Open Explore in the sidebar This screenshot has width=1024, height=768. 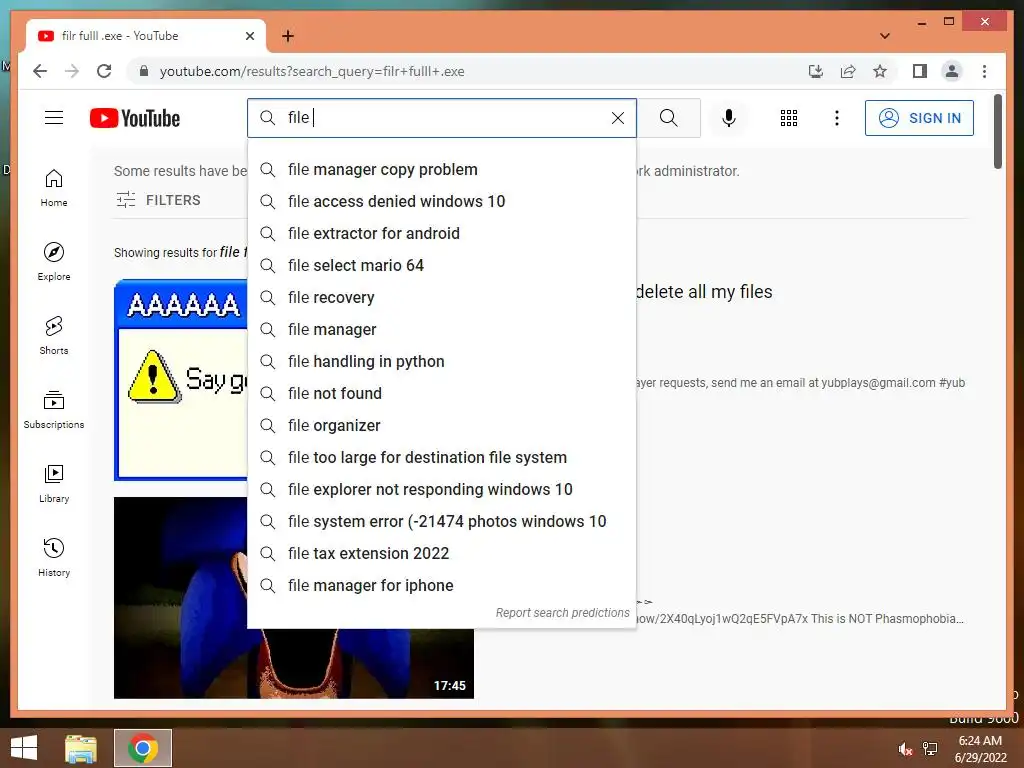pos(54,262)
